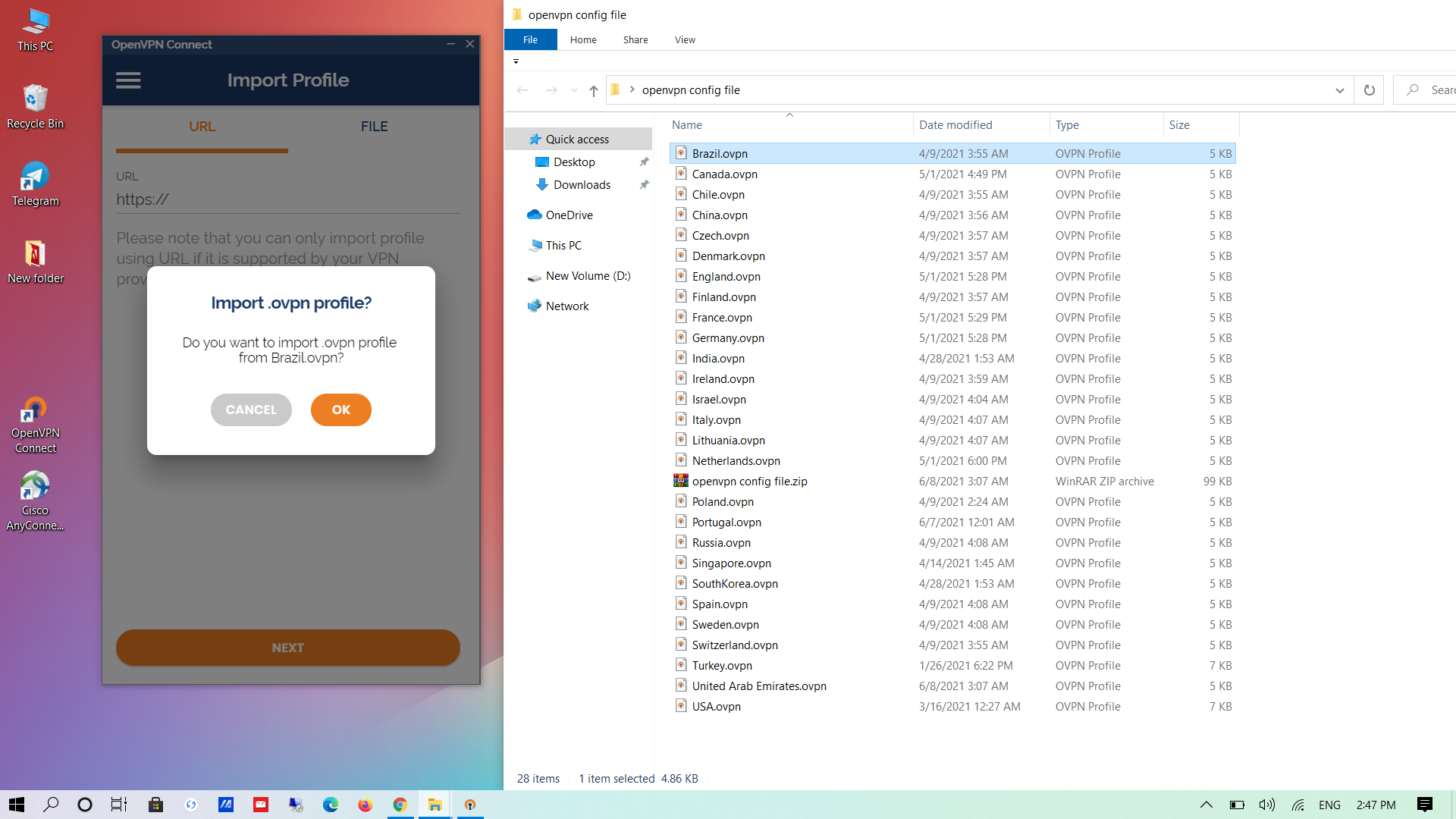
Task: Launch Telegram desktop shortcut
Action: point(35,184)
